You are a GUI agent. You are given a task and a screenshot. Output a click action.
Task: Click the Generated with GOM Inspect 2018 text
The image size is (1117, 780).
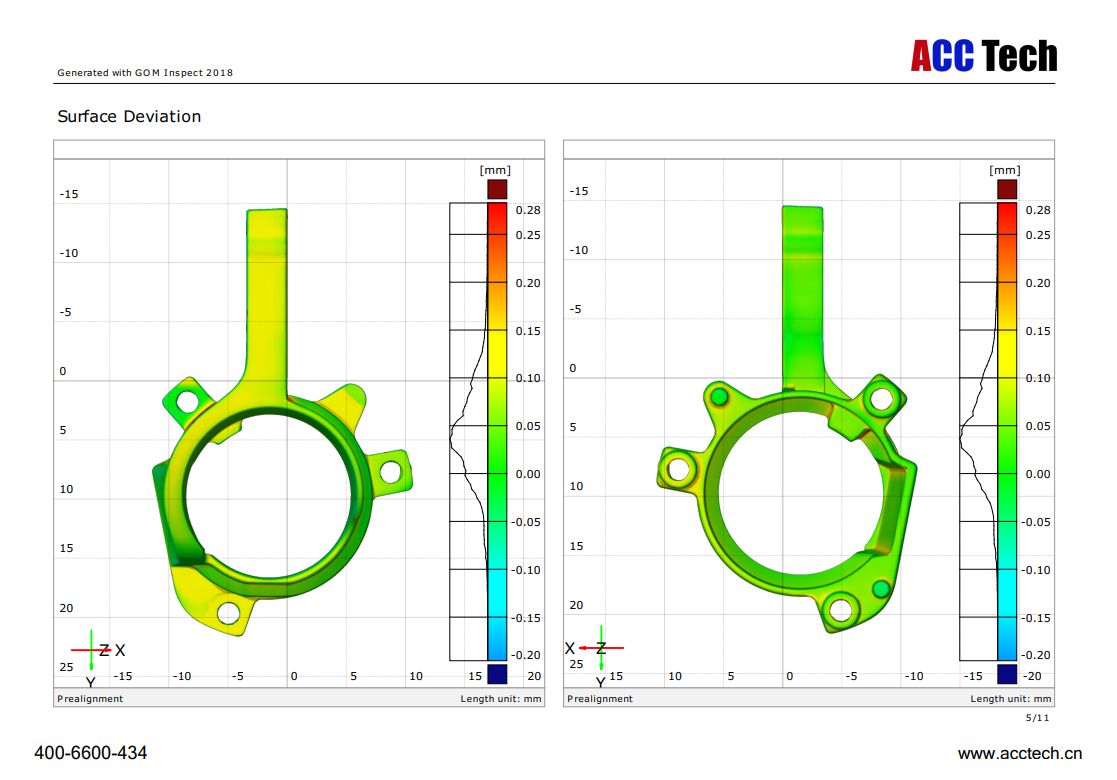pos(145,72)
